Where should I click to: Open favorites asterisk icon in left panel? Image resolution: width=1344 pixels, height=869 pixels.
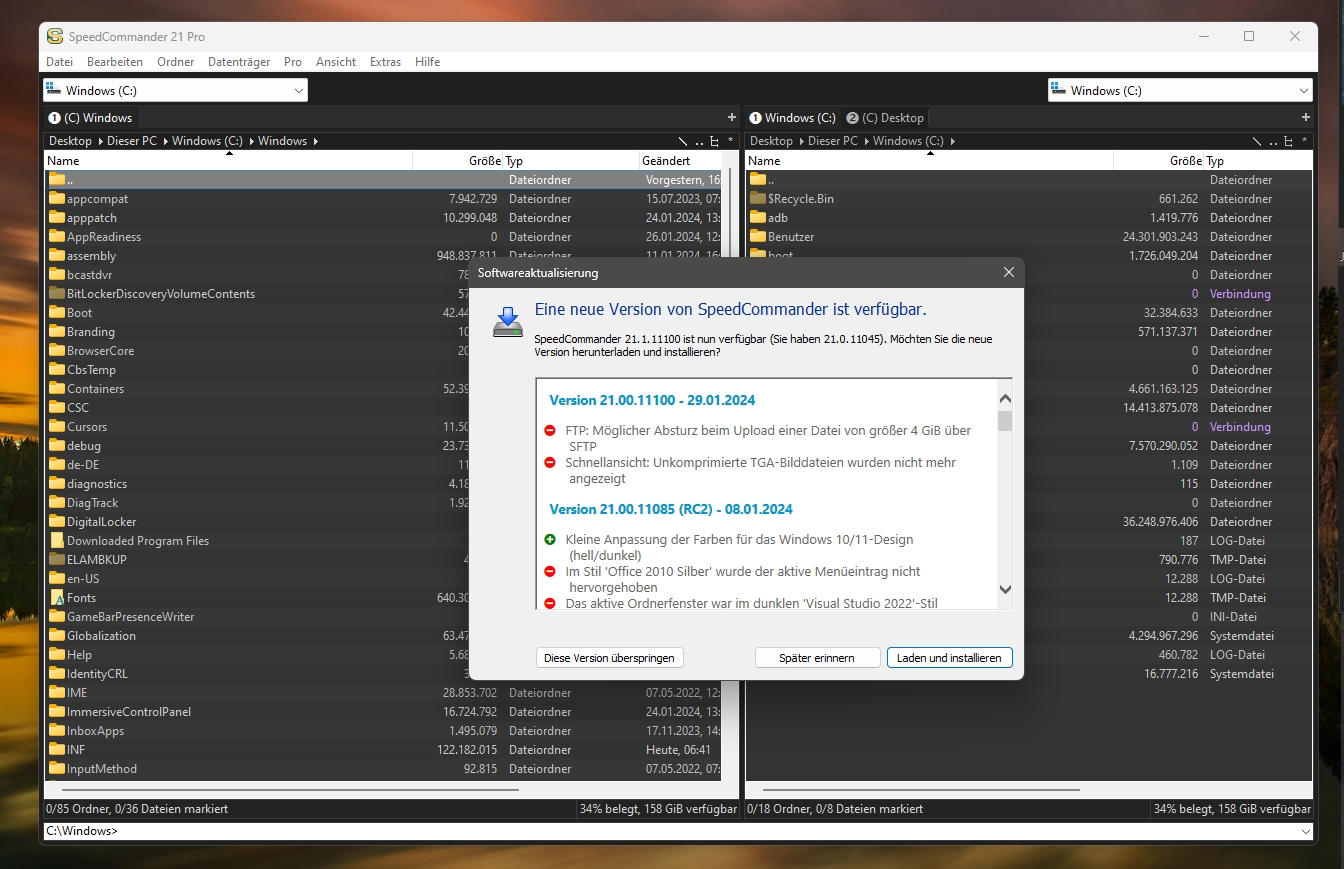click(x=730, y=141)
